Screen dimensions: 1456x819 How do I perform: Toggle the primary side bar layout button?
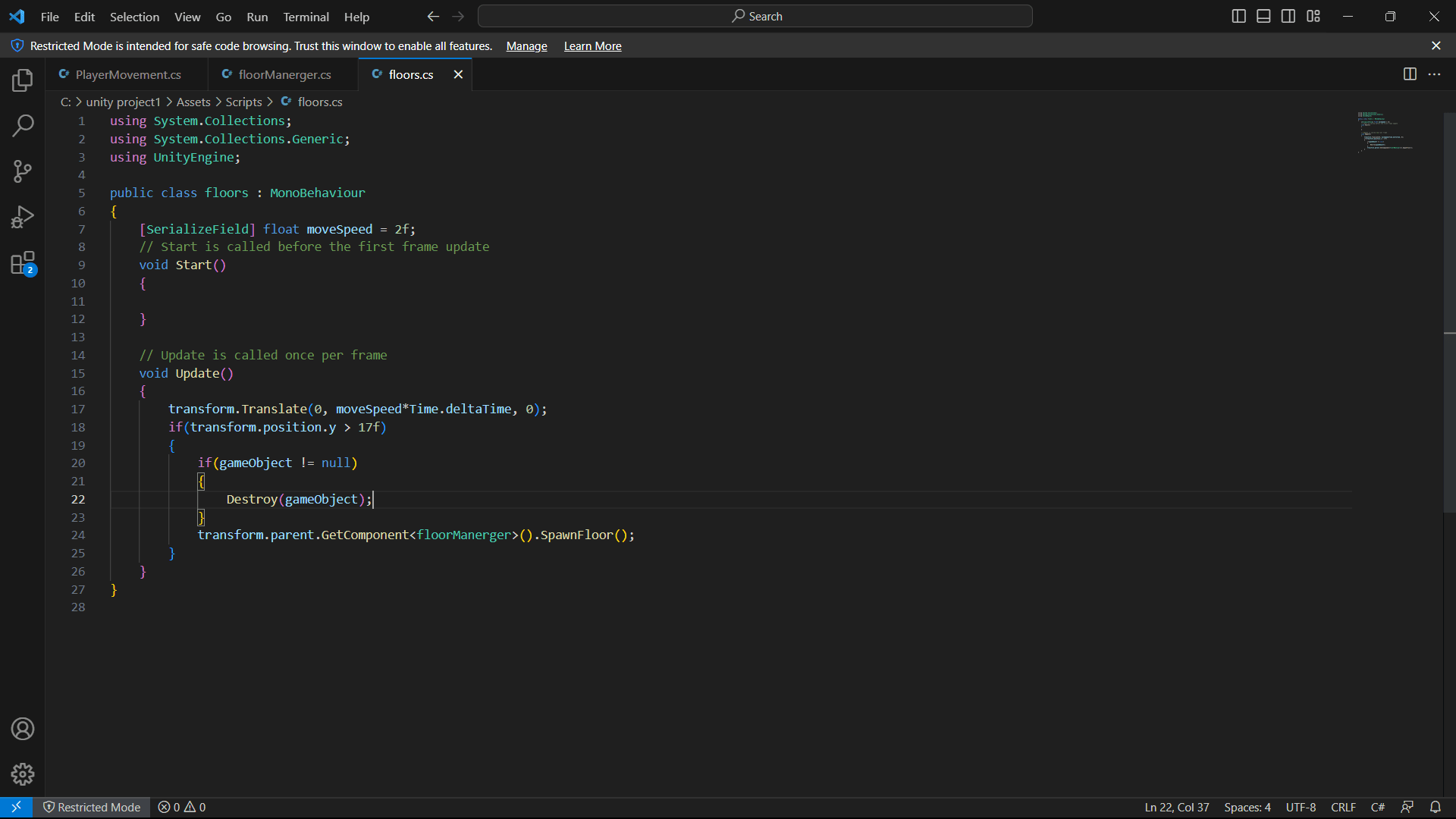click(1238, 16)
